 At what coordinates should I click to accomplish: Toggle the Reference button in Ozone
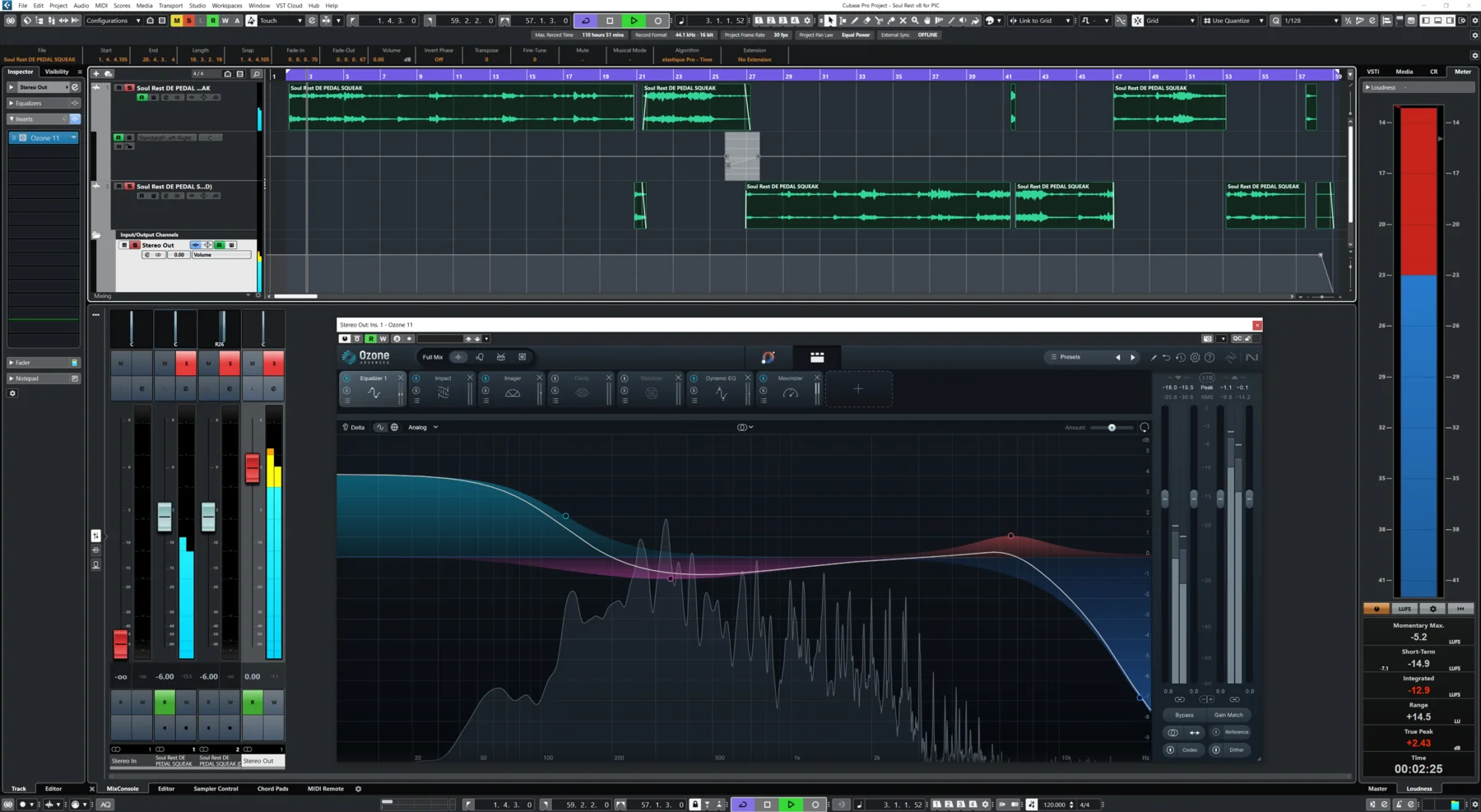[x=1231, y=732]
